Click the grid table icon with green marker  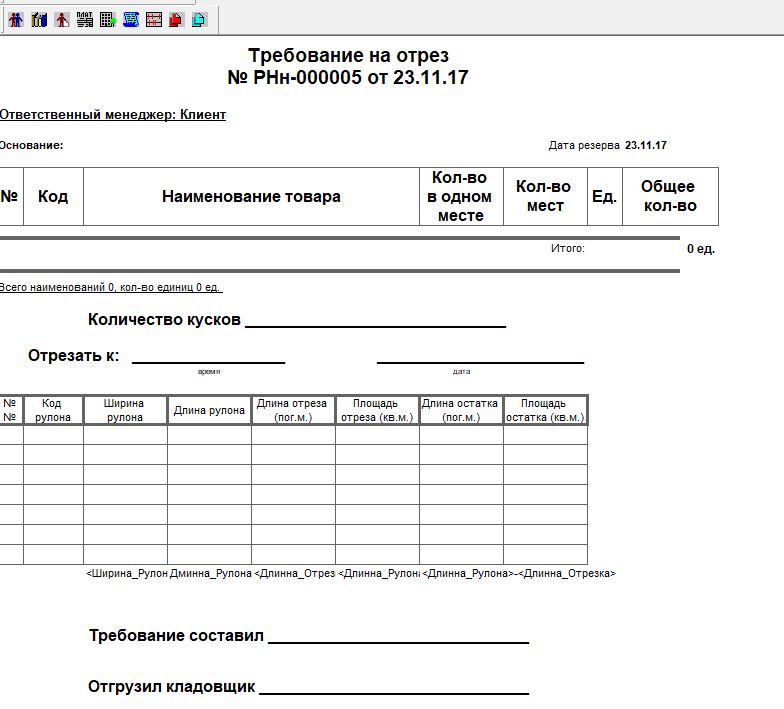click(108, 19)
